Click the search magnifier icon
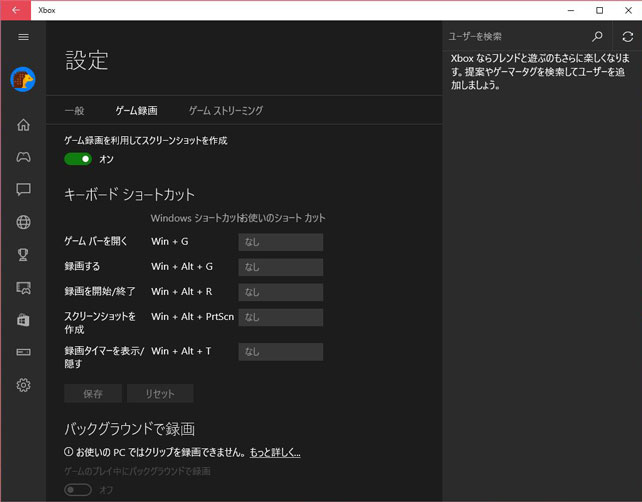The image size is (642, 502). [597, 36]
